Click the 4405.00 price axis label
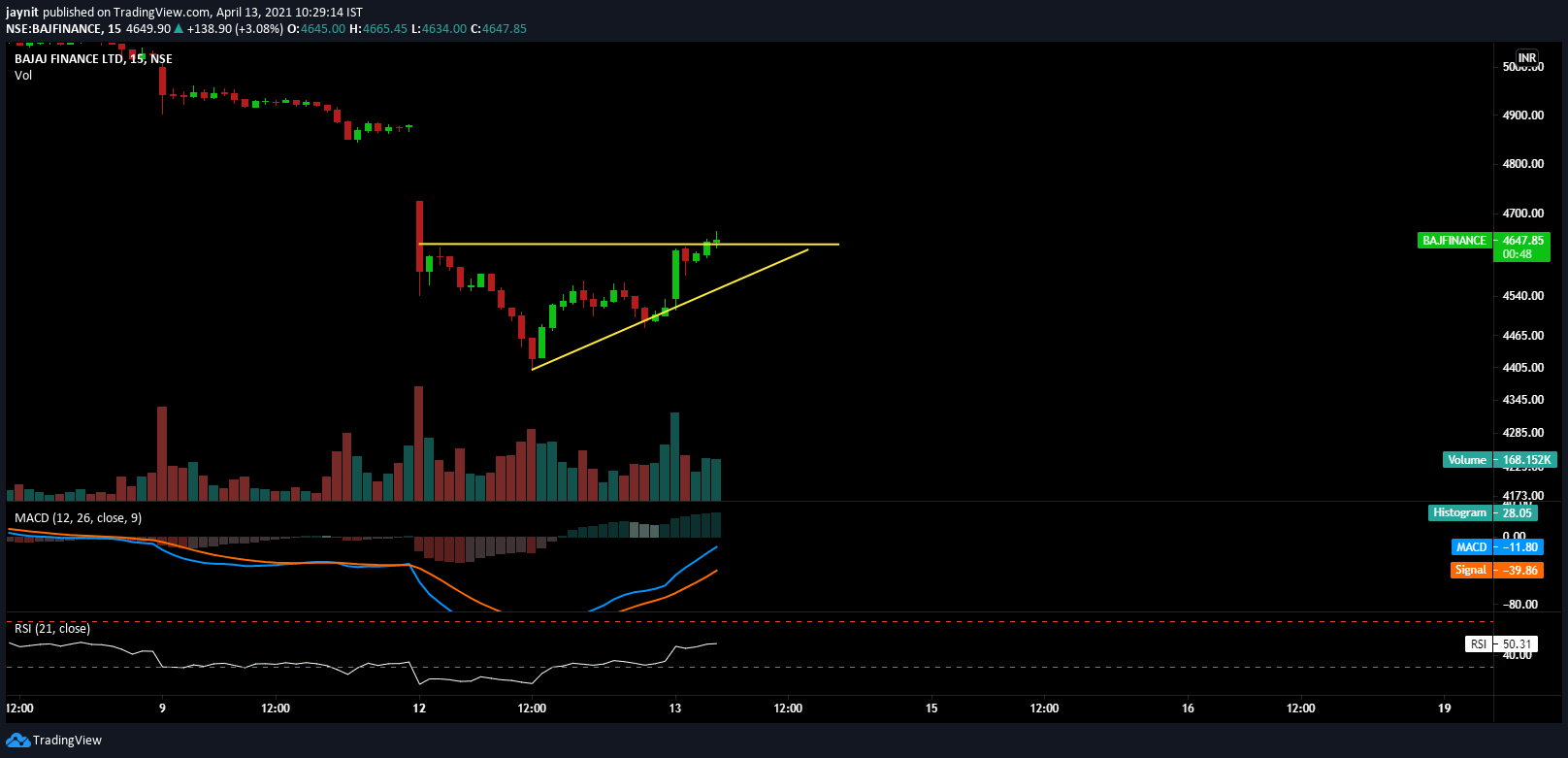This screenshot has height=758, width=1568. (x=1522, y=368)
